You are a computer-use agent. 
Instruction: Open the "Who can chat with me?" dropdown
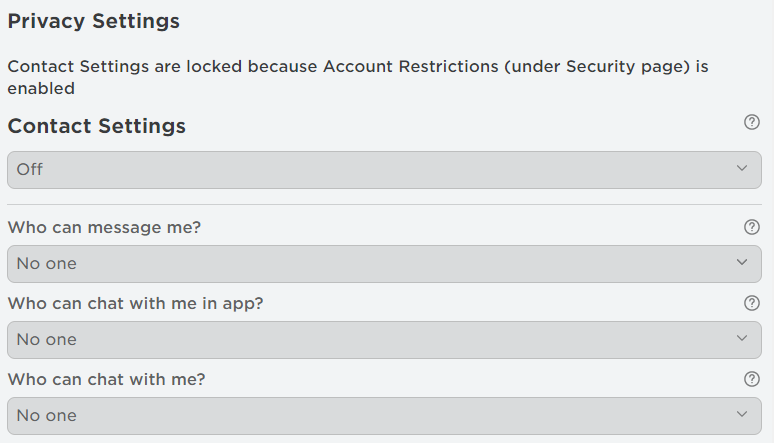[x=384, y=415]
